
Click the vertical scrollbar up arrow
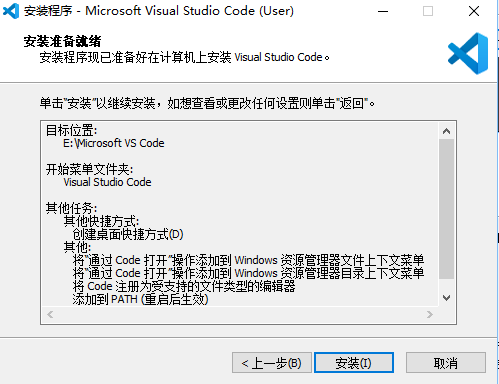pos(447,131)
